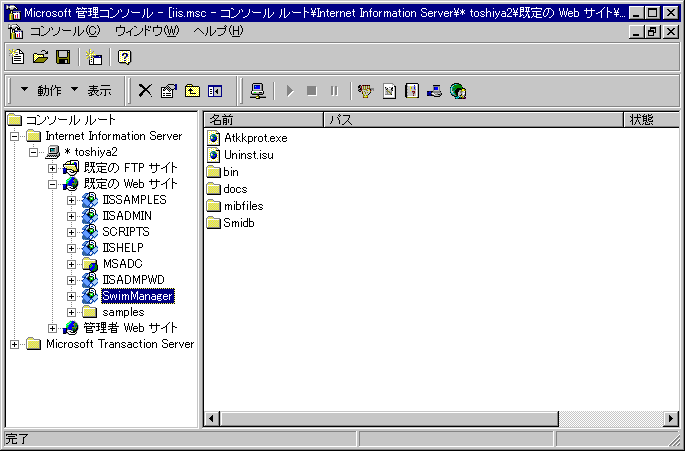The width and height of the screenshot is (685, 451).
Task: Click the Uninst.isu file icon
Action: [x=214, y=155]
